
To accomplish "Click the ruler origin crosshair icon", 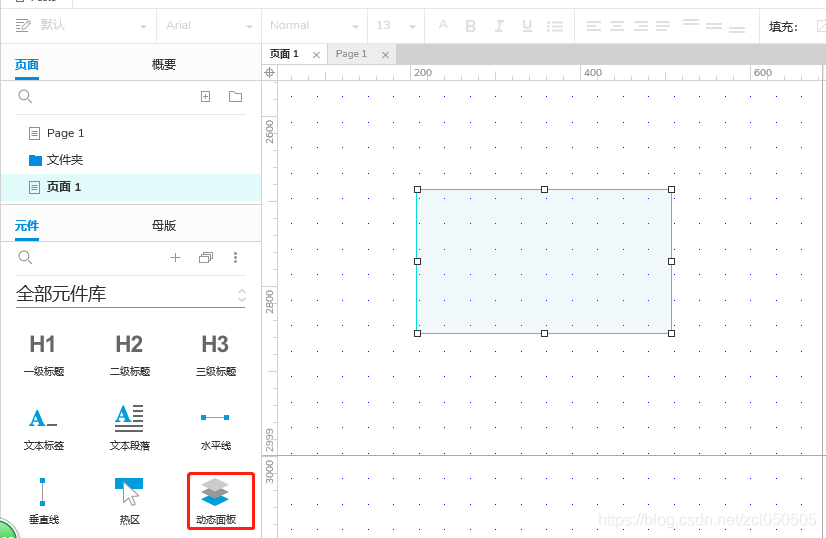I will 269,73.
